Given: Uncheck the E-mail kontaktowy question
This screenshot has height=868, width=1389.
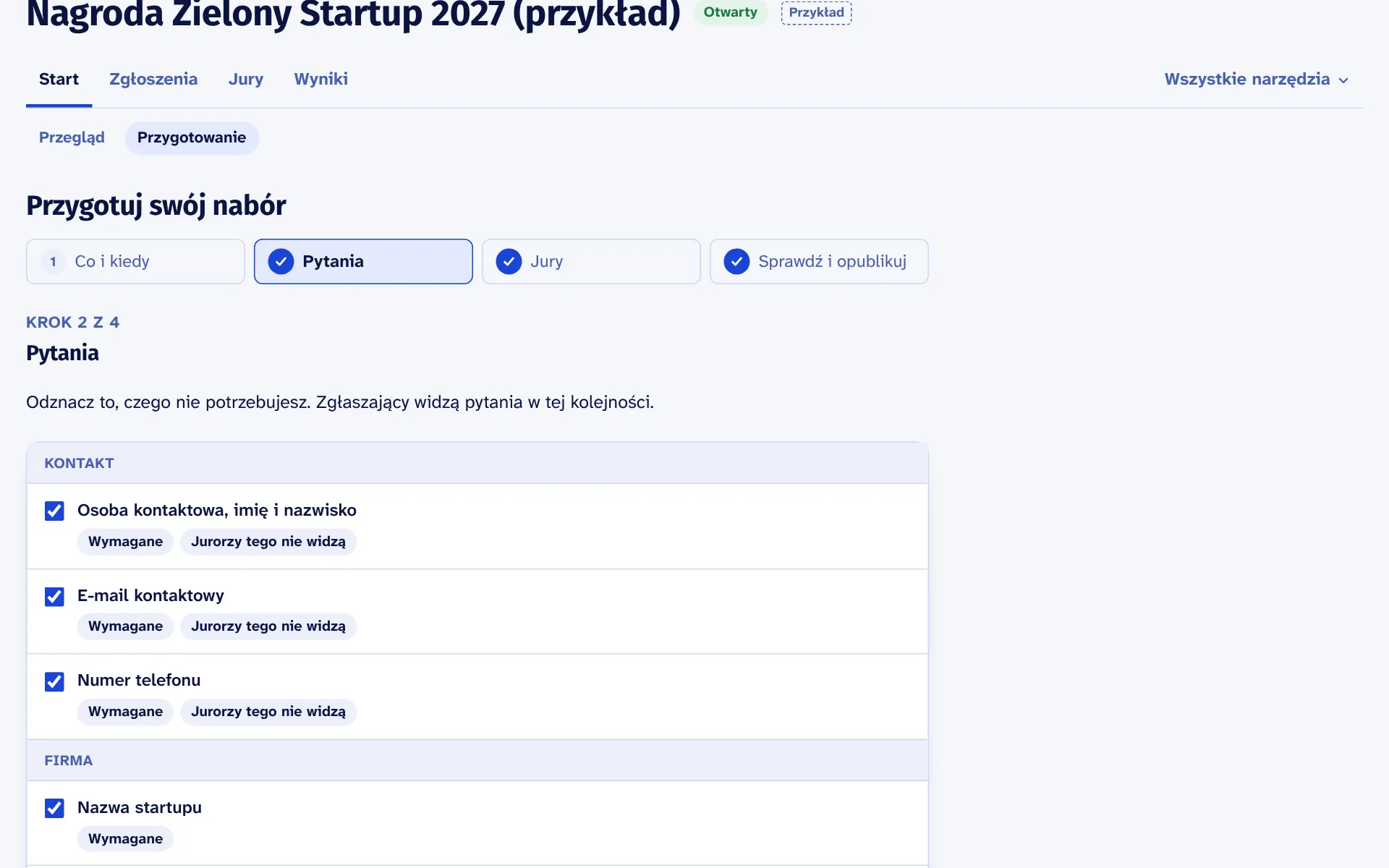Looking at the screenshot, I should click(x=54, y=596).
